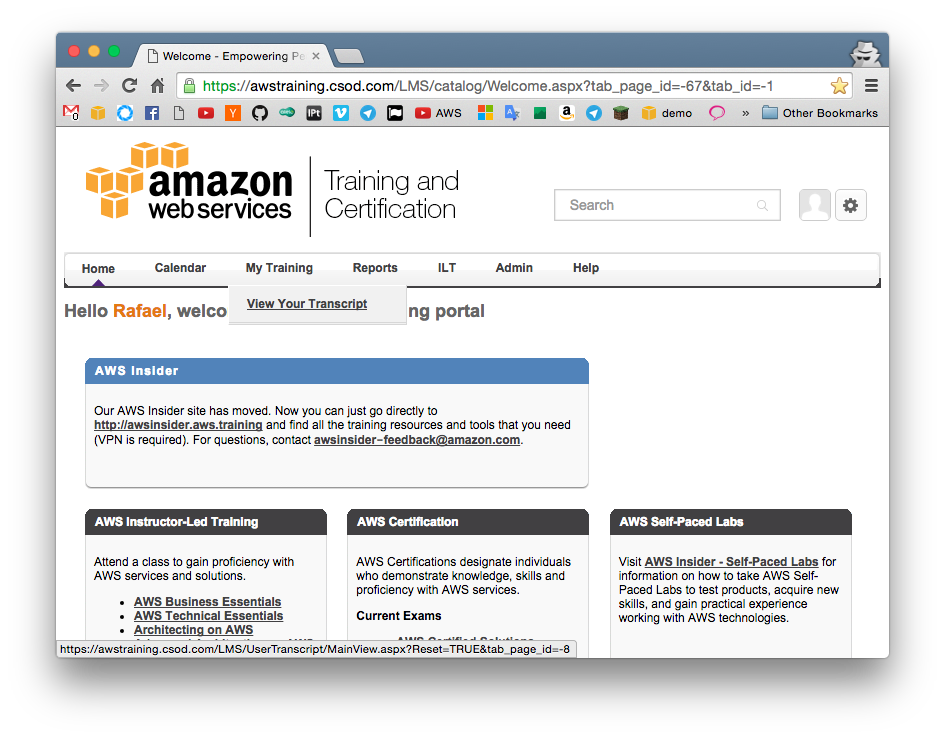Click the Amazon Web Services logo
This screenshot has height=738, width=945.
click(x=189, y=181)
